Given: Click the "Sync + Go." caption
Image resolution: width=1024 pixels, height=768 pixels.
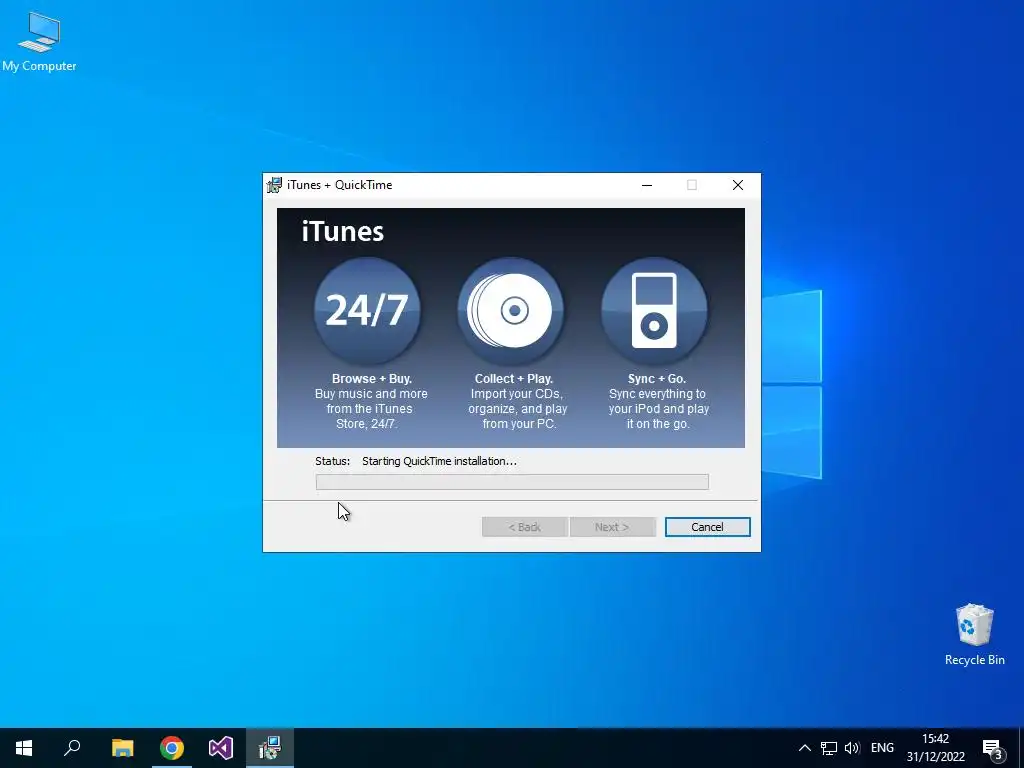Looking at the screenshot, I should click(657, 379).
